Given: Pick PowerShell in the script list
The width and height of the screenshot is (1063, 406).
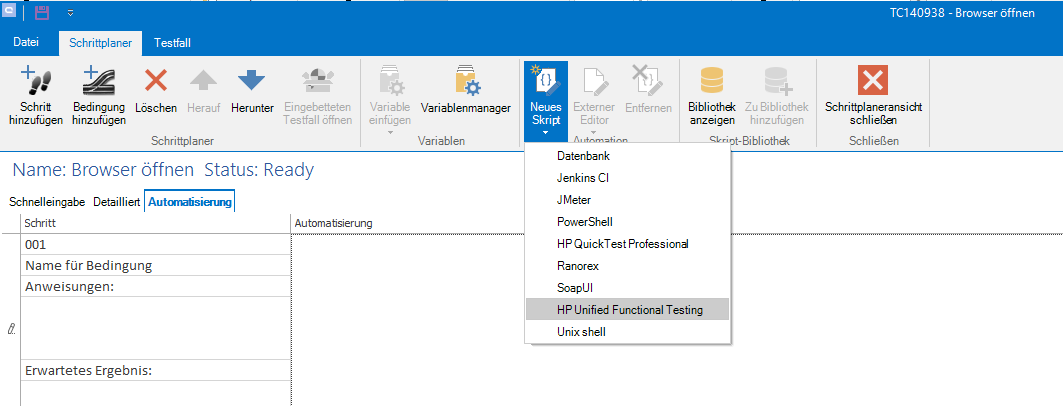Looking at the screenshot, I should pos(585,222).
